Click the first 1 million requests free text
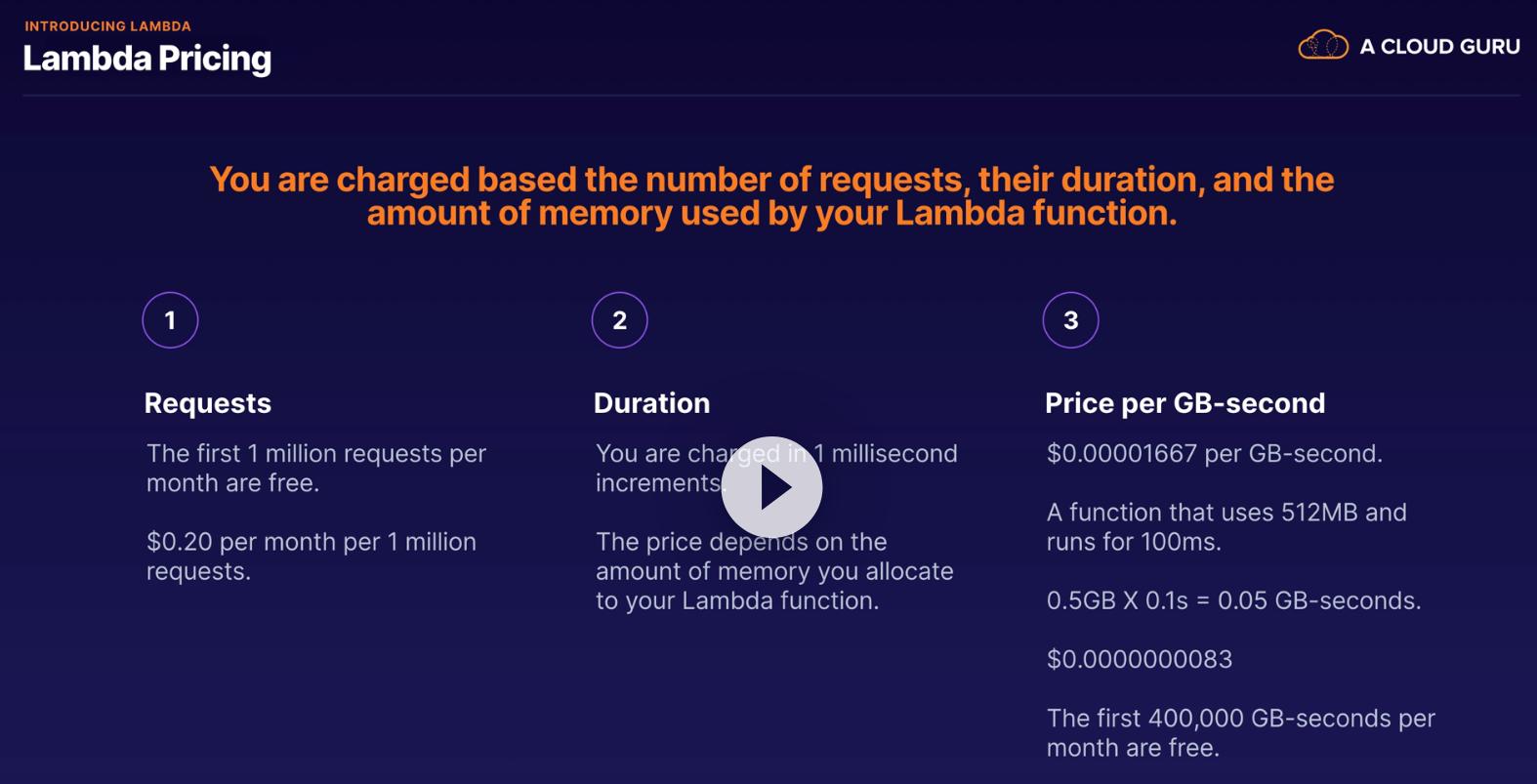The width and height of the screenshot is (1537, 784). pyautogui.click(x=315, y=468)
